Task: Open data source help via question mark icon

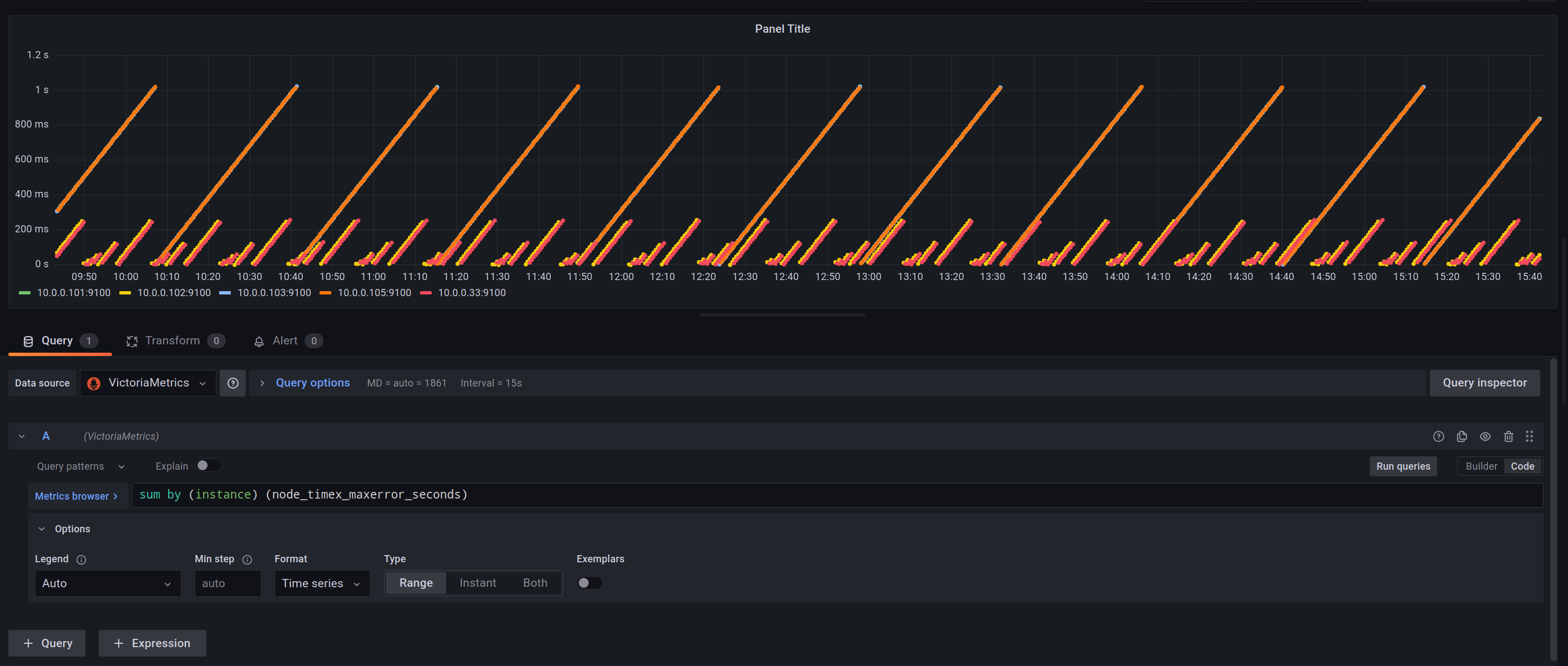Action: point(232,383)
